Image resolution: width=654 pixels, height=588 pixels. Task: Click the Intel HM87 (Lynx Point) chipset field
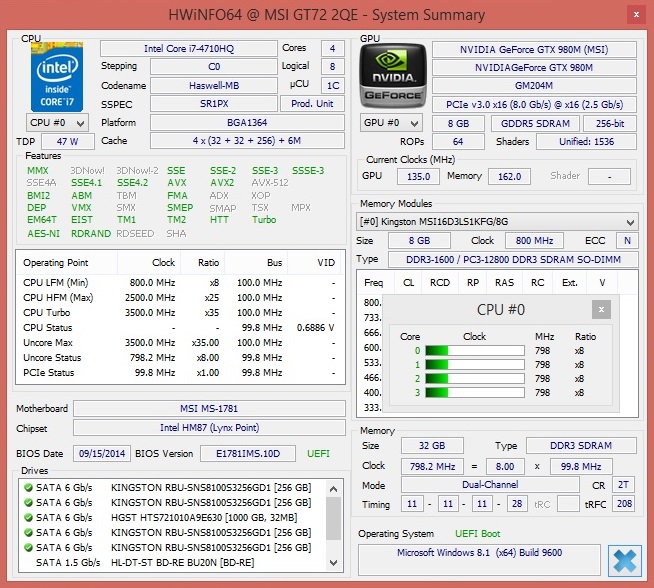click(x=209, y=427)
